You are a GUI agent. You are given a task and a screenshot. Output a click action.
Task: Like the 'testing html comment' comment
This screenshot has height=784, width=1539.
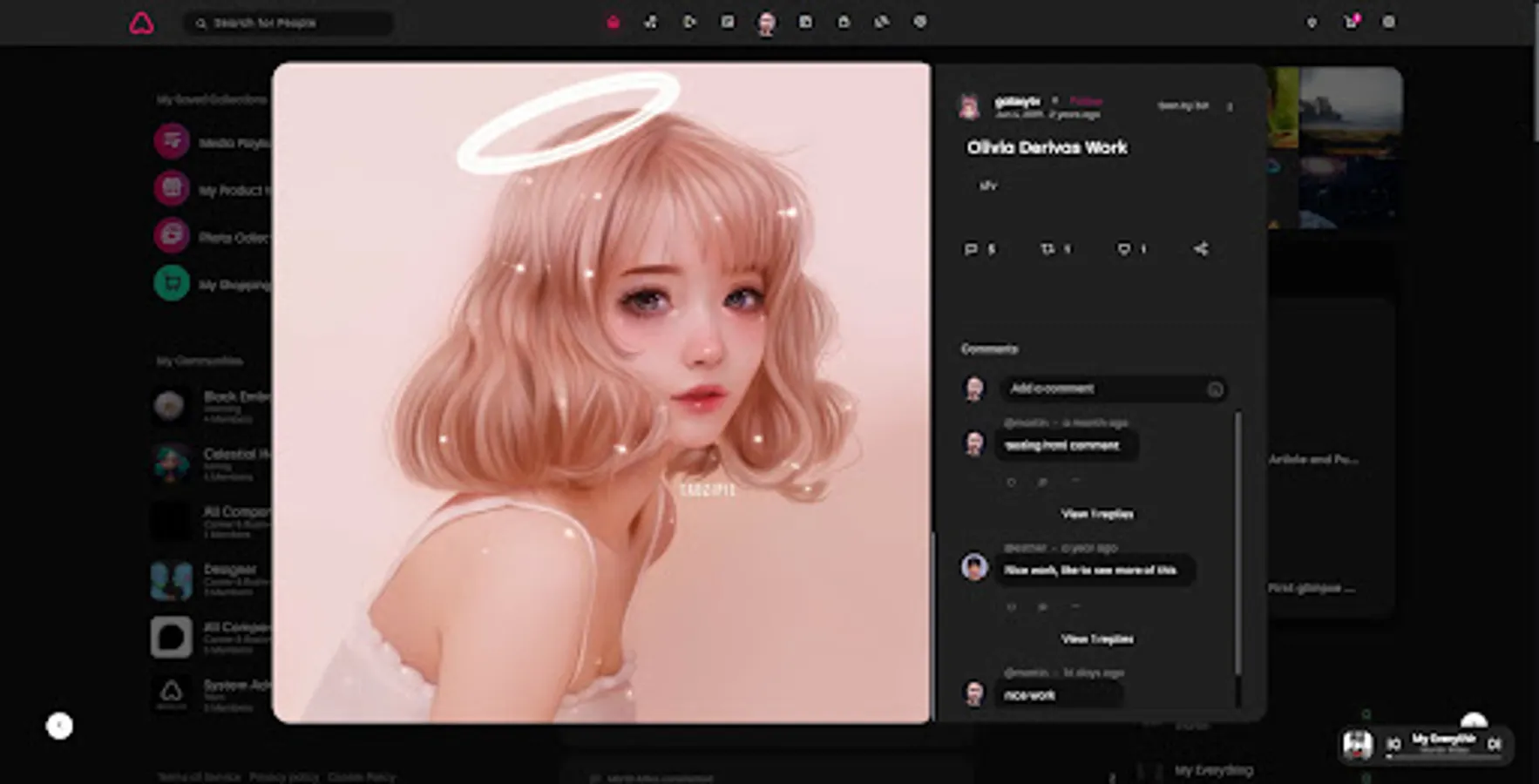(1011, 482)
